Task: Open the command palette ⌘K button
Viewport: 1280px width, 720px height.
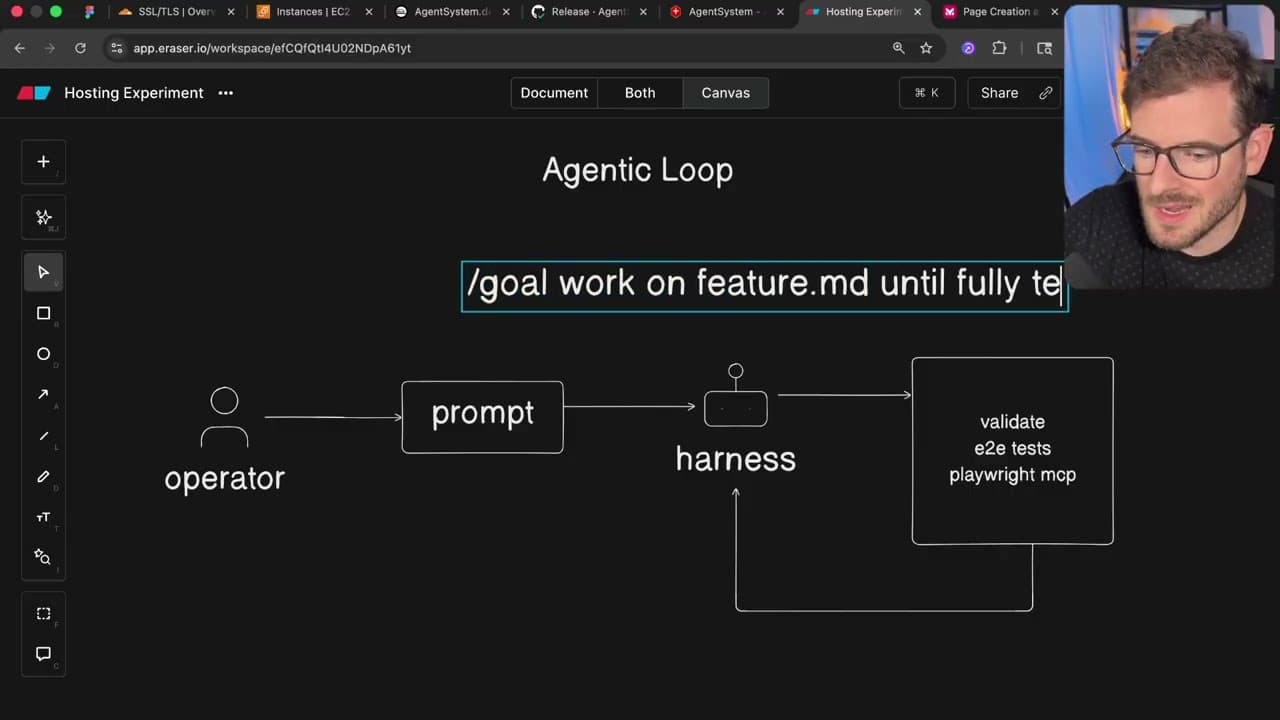Action: 927,93
